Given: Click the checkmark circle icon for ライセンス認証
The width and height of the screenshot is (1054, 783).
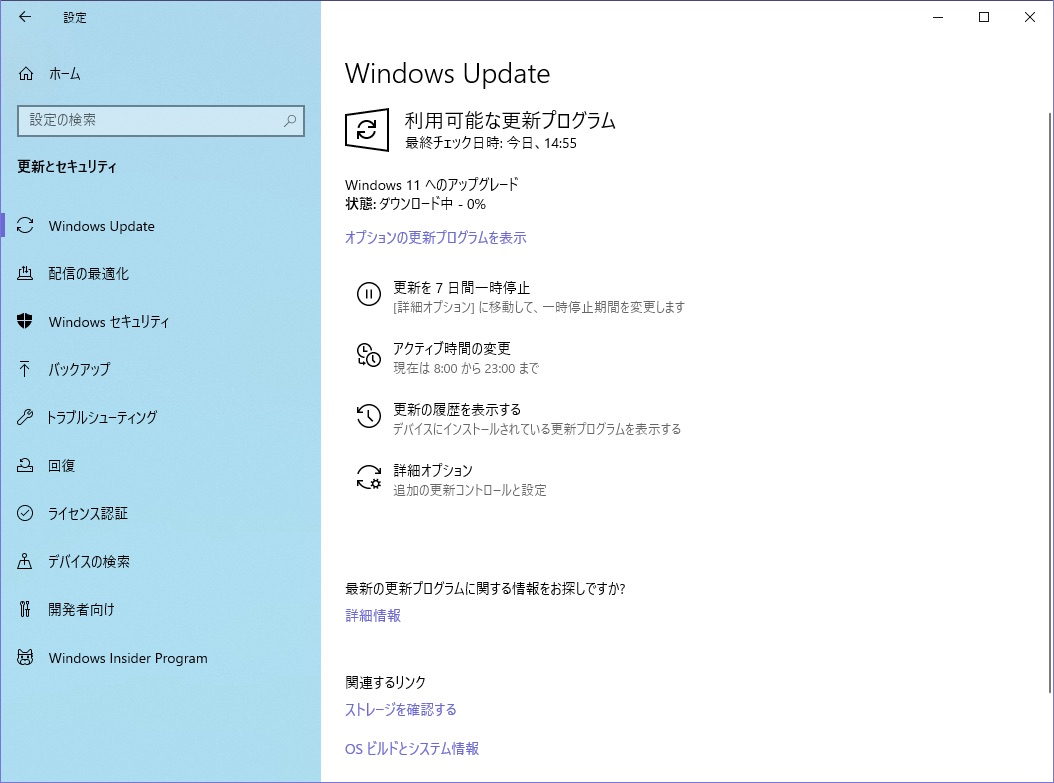Looking at the screenshot, I should (25, 513).
